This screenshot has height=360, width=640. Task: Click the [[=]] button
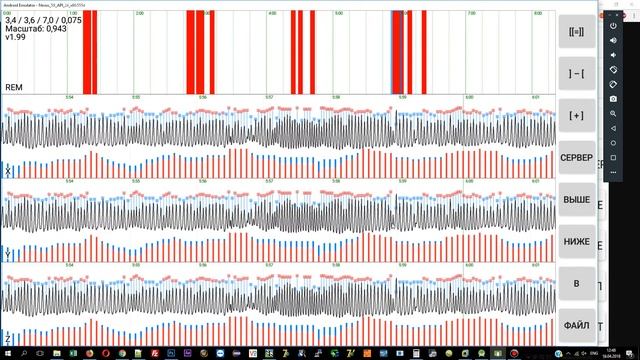coord(577,31)
